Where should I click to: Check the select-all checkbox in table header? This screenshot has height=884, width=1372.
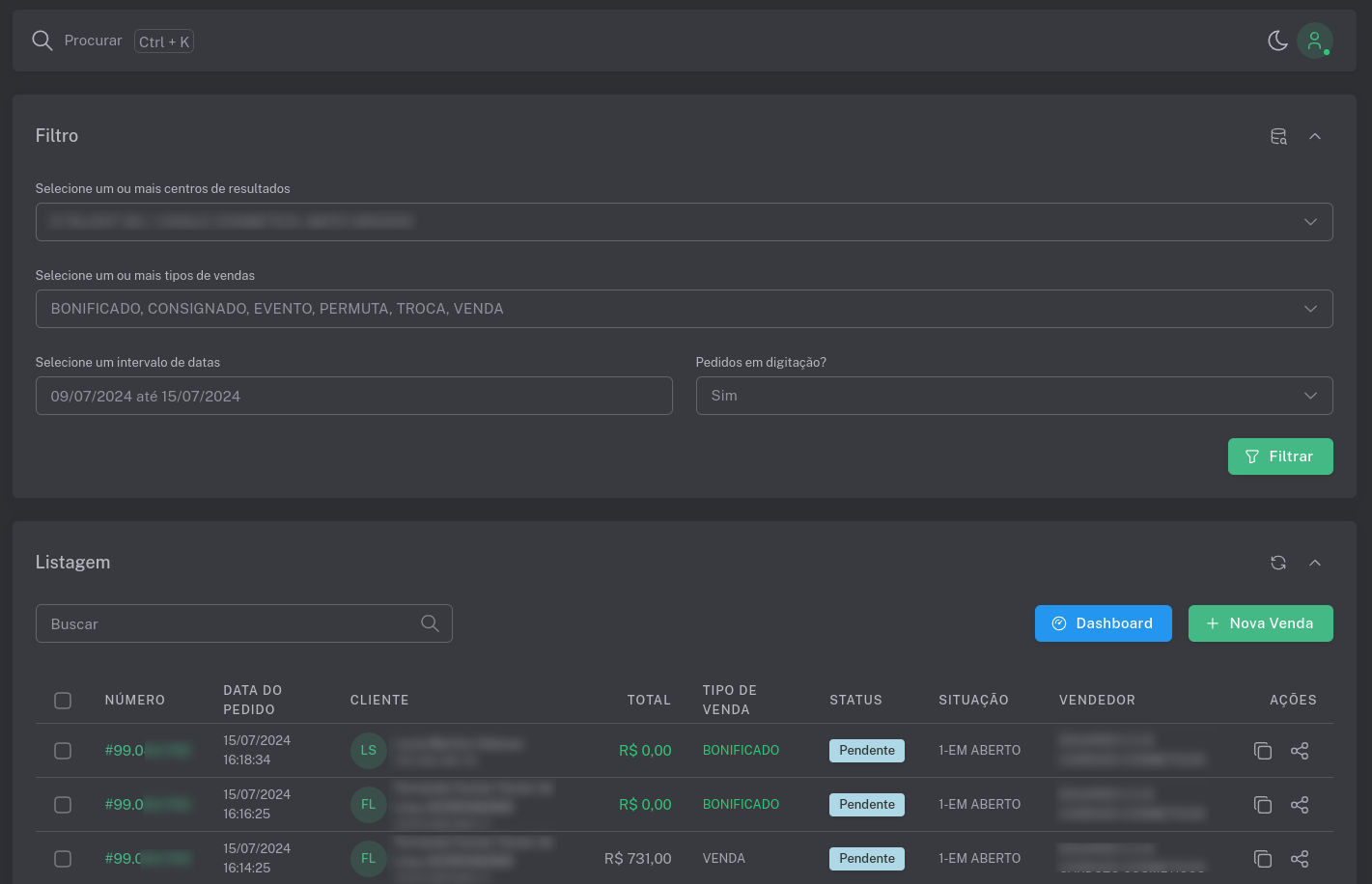pos(63,701)
